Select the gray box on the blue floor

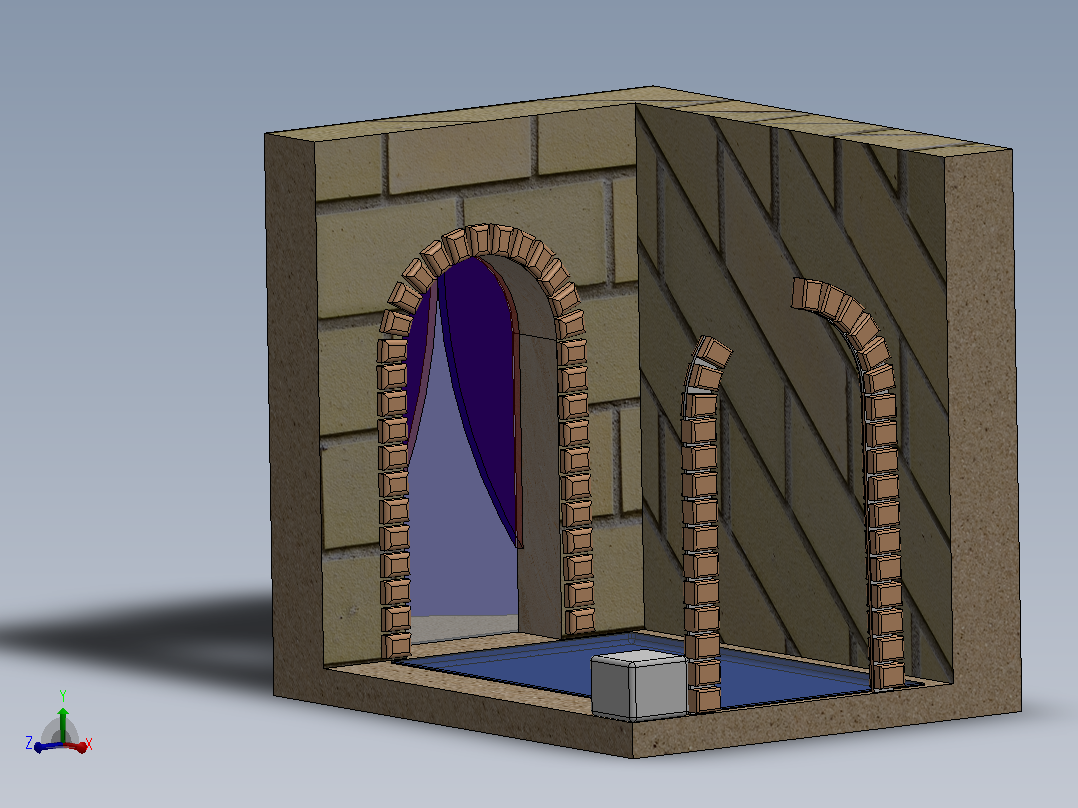coord(639,685)
